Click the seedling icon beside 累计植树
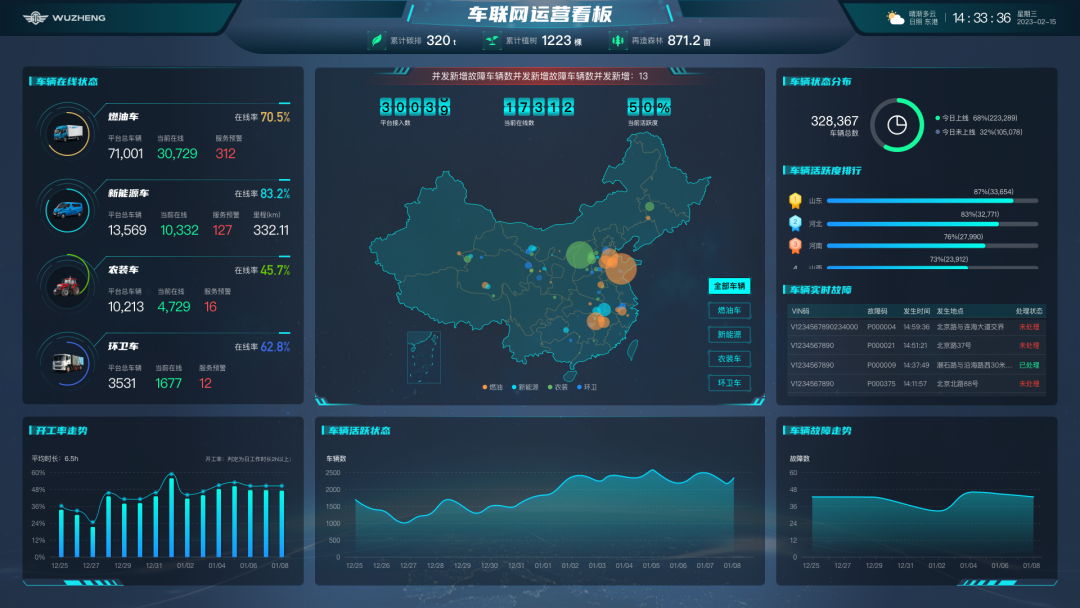This screenshot has width=1080, height=608. coord(492,41)
